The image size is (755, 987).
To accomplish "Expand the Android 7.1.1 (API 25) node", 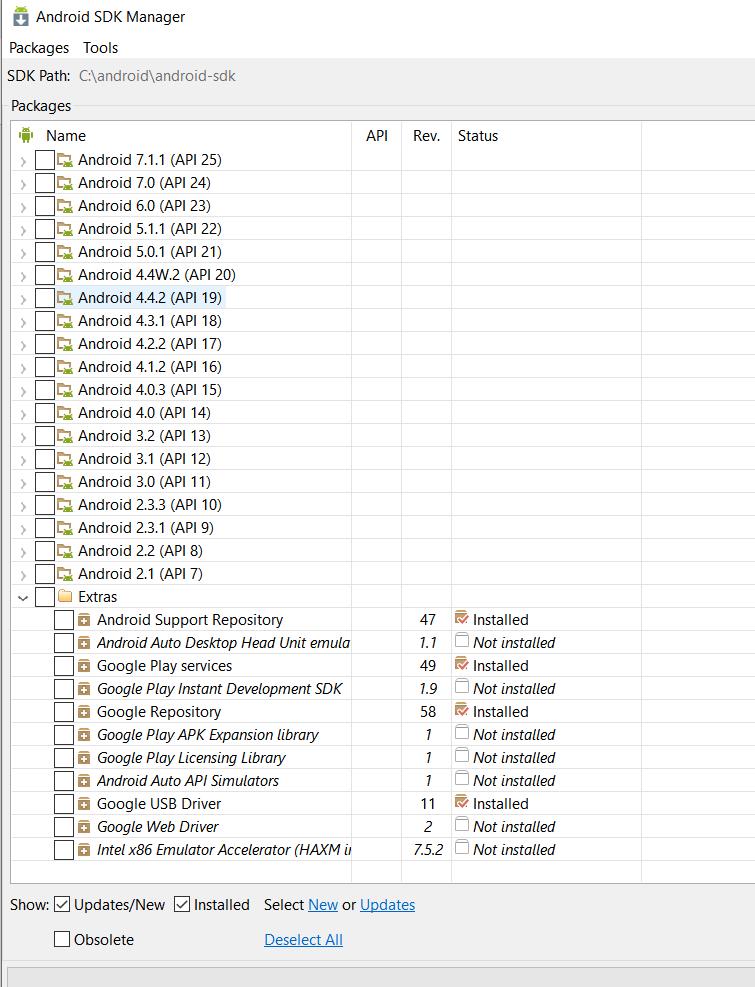I will 23,161.
